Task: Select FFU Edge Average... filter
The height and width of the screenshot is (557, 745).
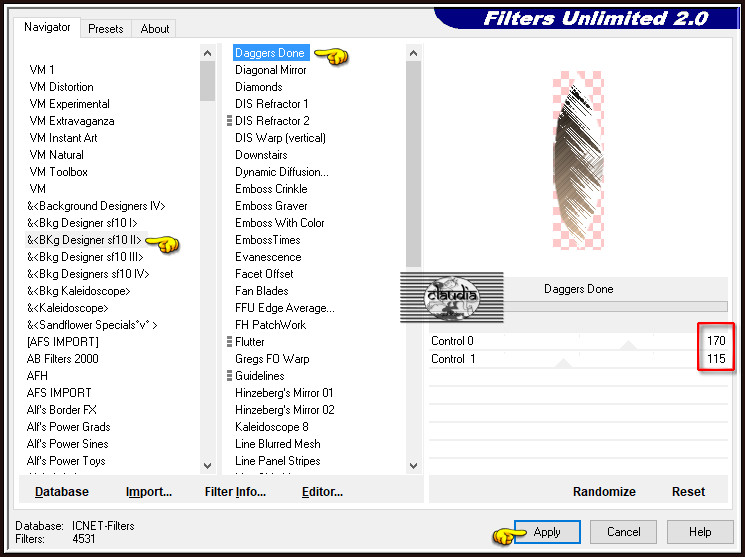Action: click(285, 308)
